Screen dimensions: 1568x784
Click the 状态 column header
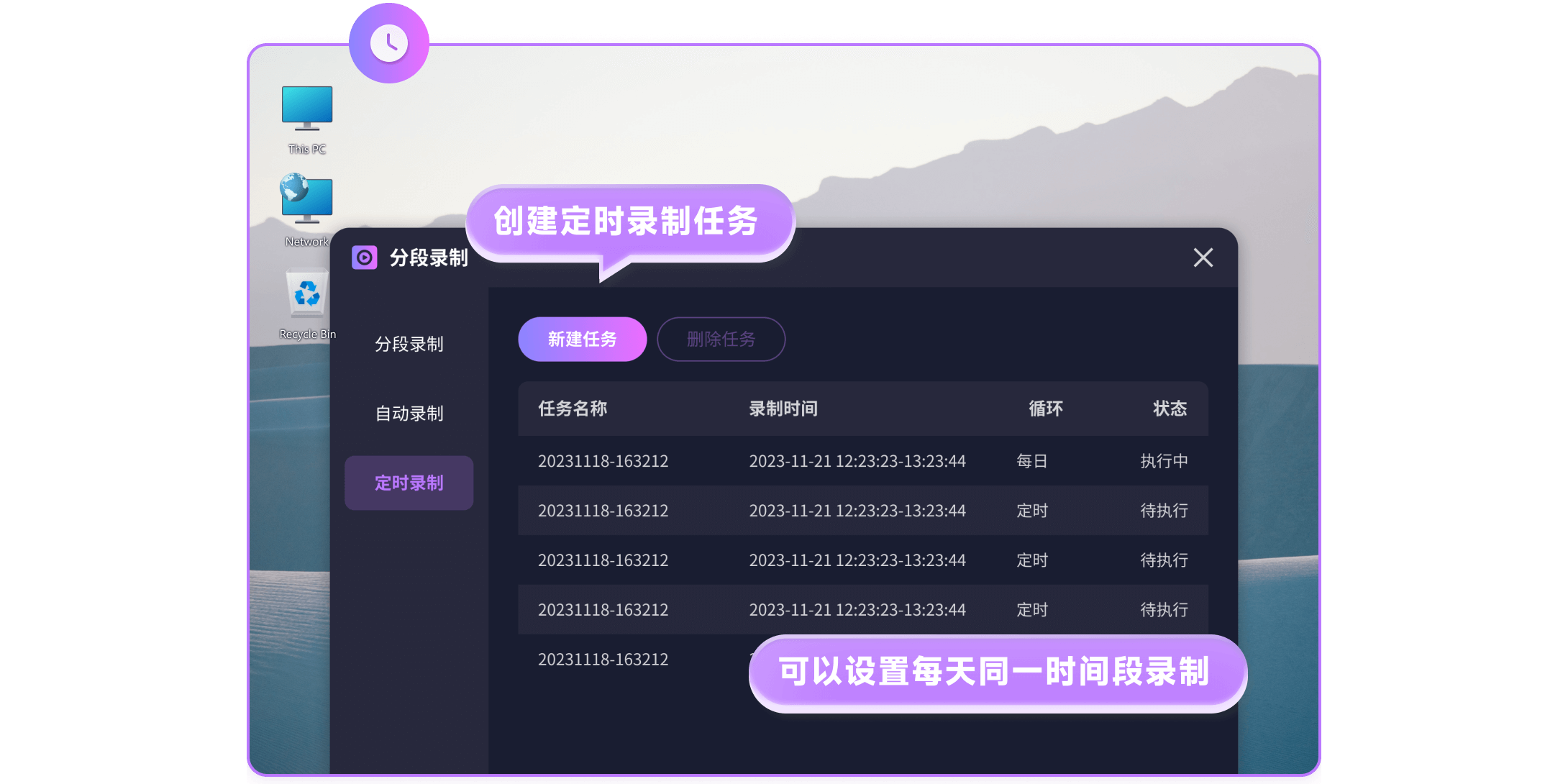[1170, 409]
